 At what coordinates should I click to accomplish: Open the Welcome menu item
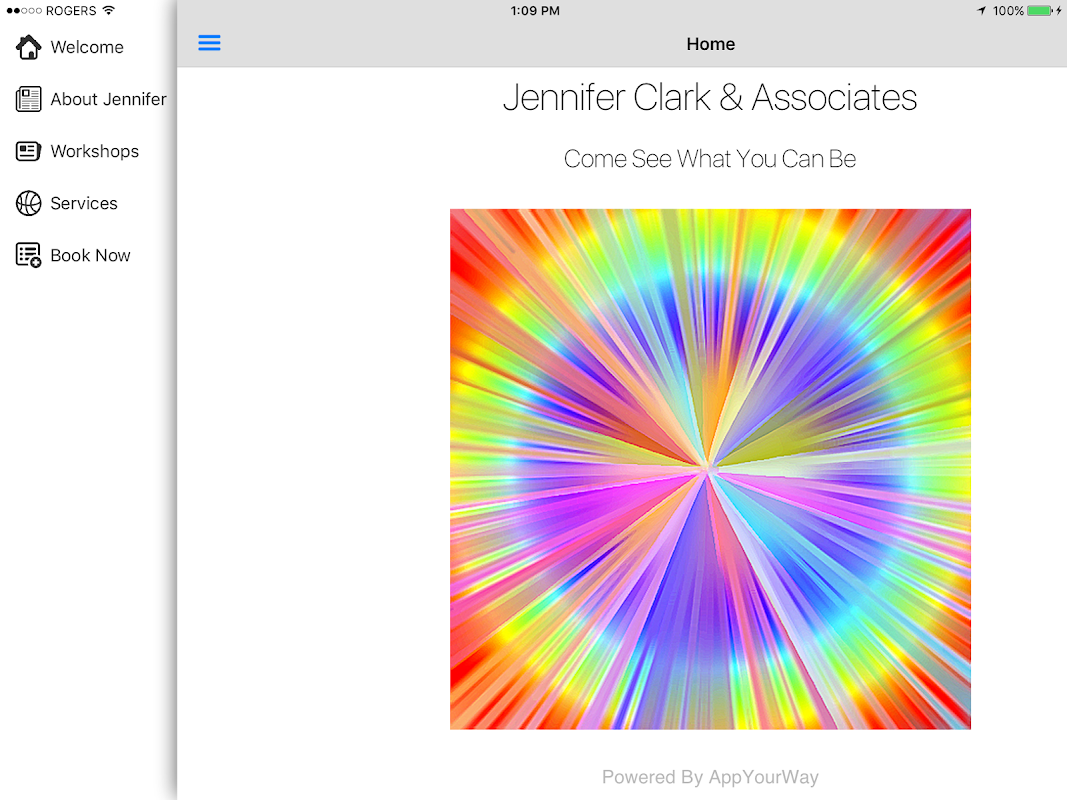pos(88,47)
